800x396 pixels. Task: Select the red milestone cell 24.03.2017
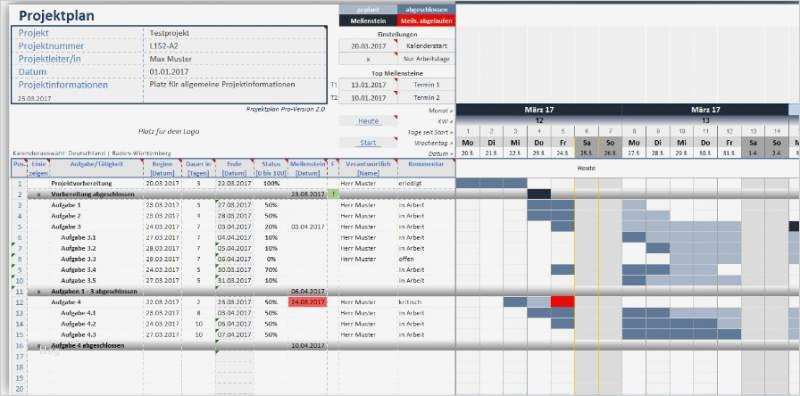coord(308,302)
